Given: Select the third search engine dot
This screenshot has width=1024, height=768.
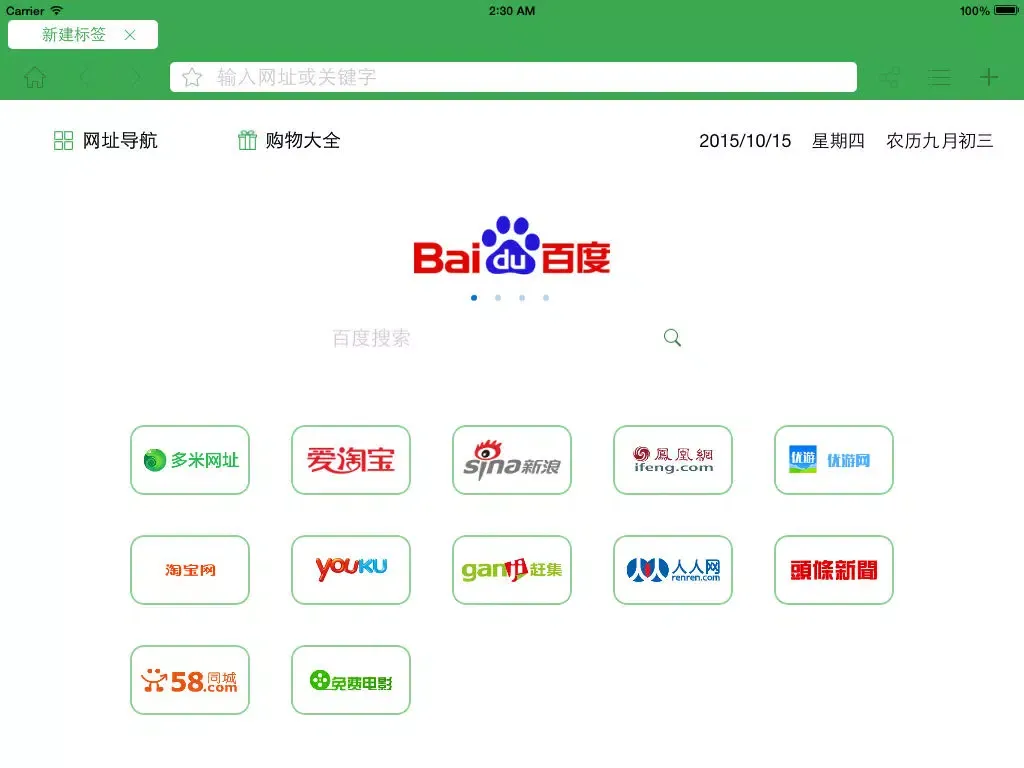Looking at the screenshot, I should 522,298.
